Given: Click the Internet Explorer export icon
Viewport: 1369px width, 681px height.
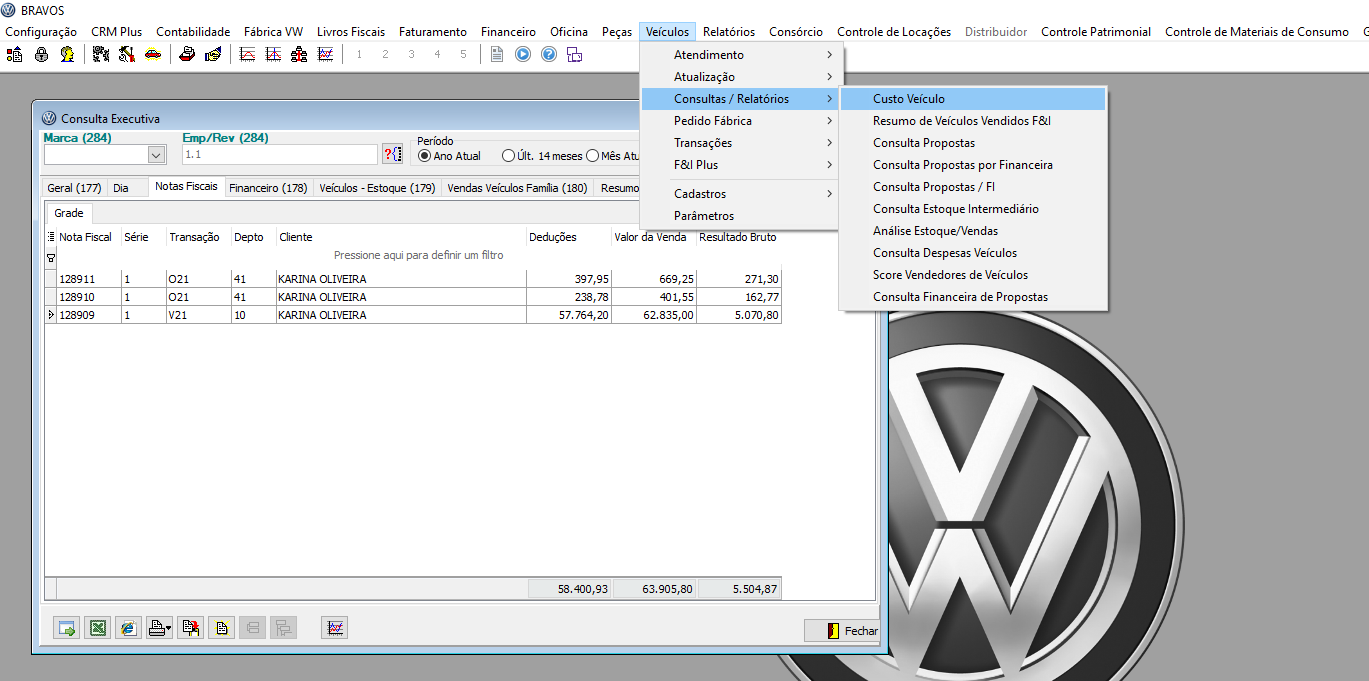Looking at the screenshot, I should [128, 628].
